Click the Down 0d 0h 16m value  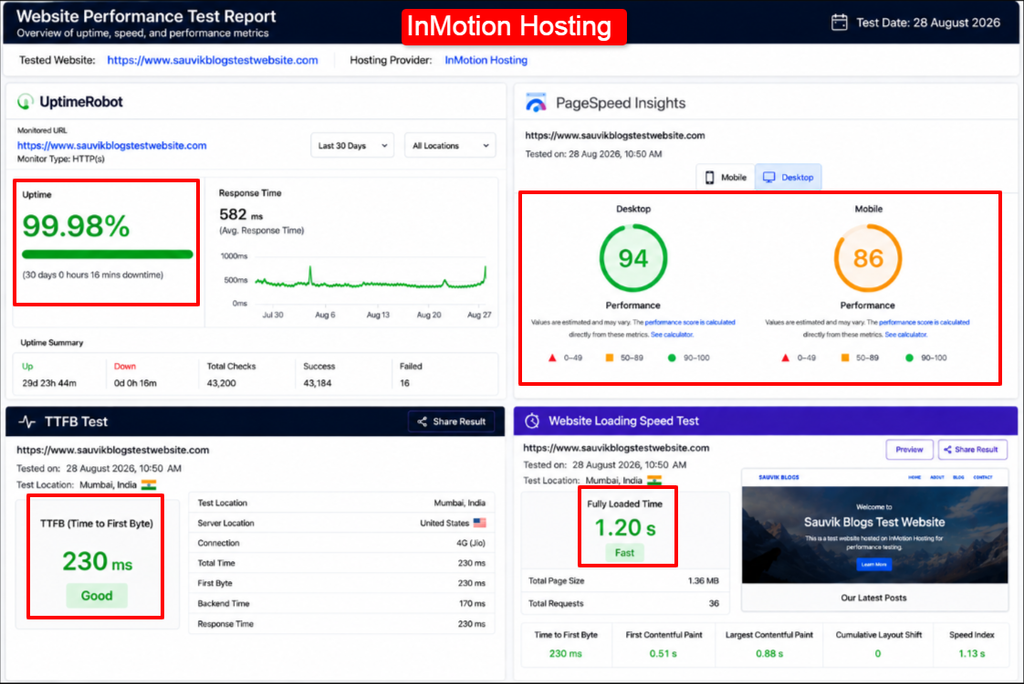[x=135, y=383]
